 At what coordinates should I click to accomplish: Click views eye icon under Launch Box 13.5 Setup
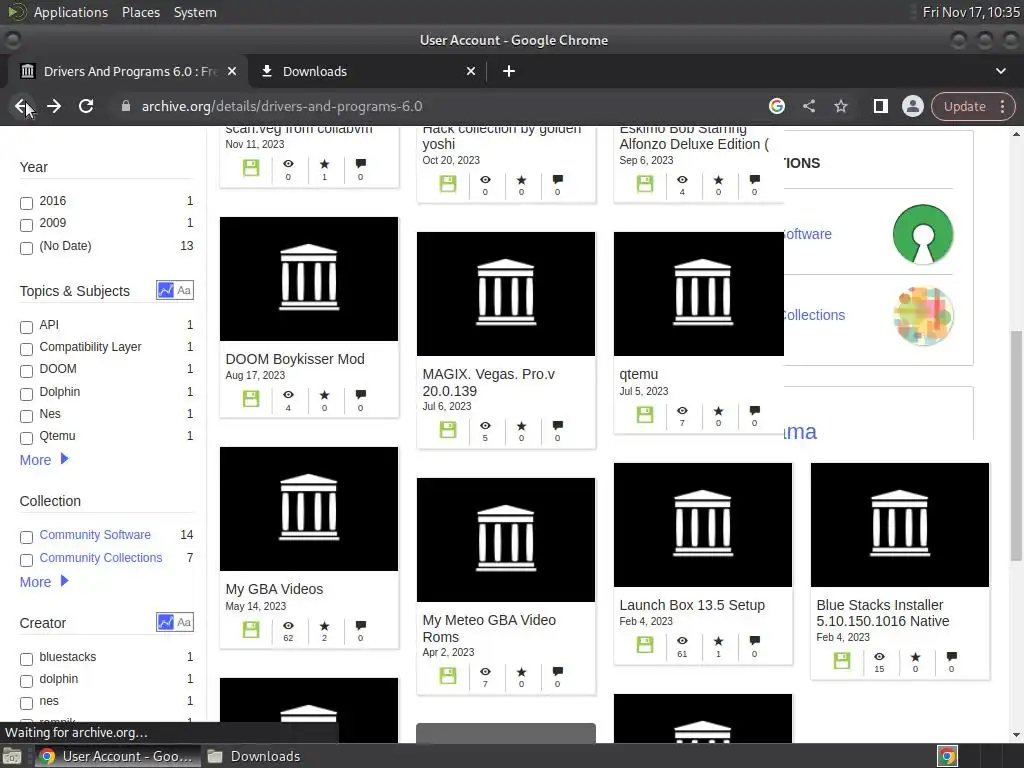(x=682, y=640)
